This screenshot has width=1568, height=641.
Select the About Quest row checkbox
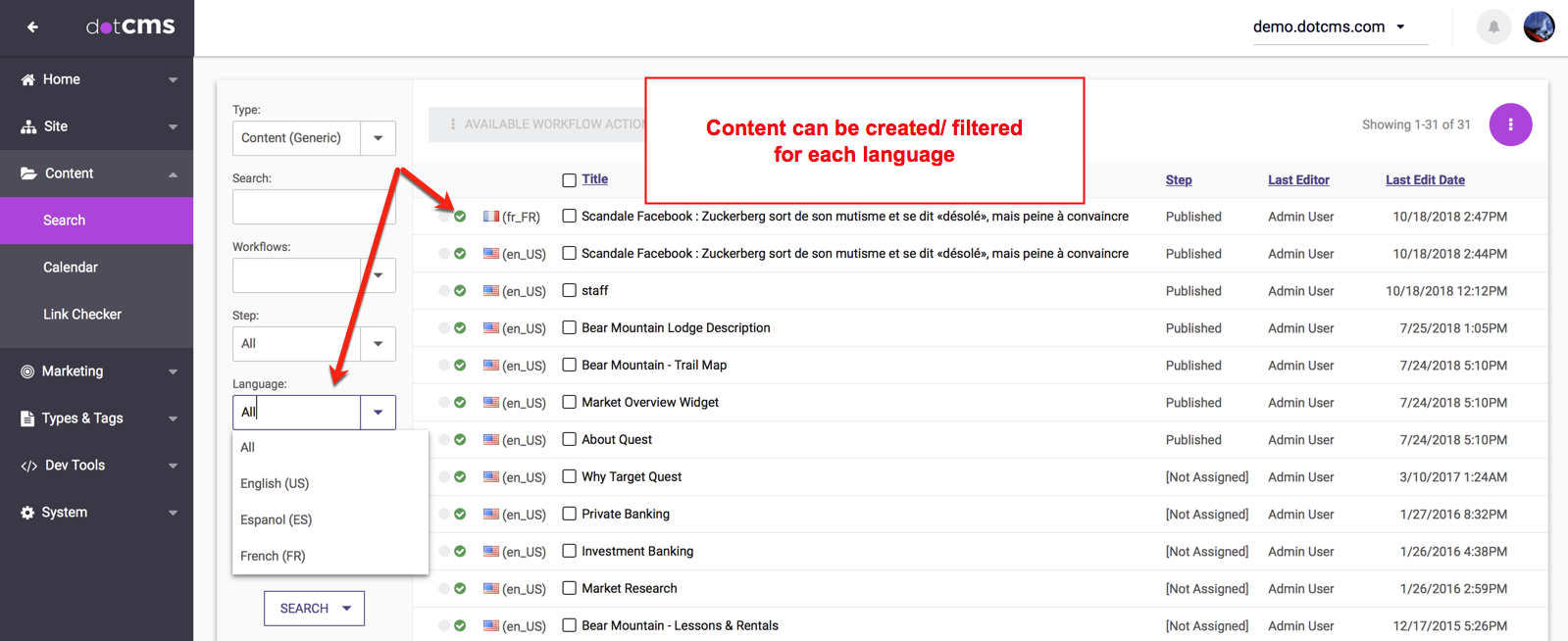[569, 440]
